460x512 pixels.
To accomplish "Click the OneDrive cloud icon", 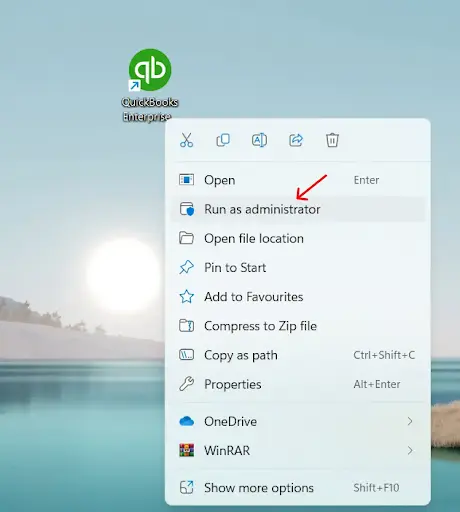I will pyautogui.click(x=186, y=421).
